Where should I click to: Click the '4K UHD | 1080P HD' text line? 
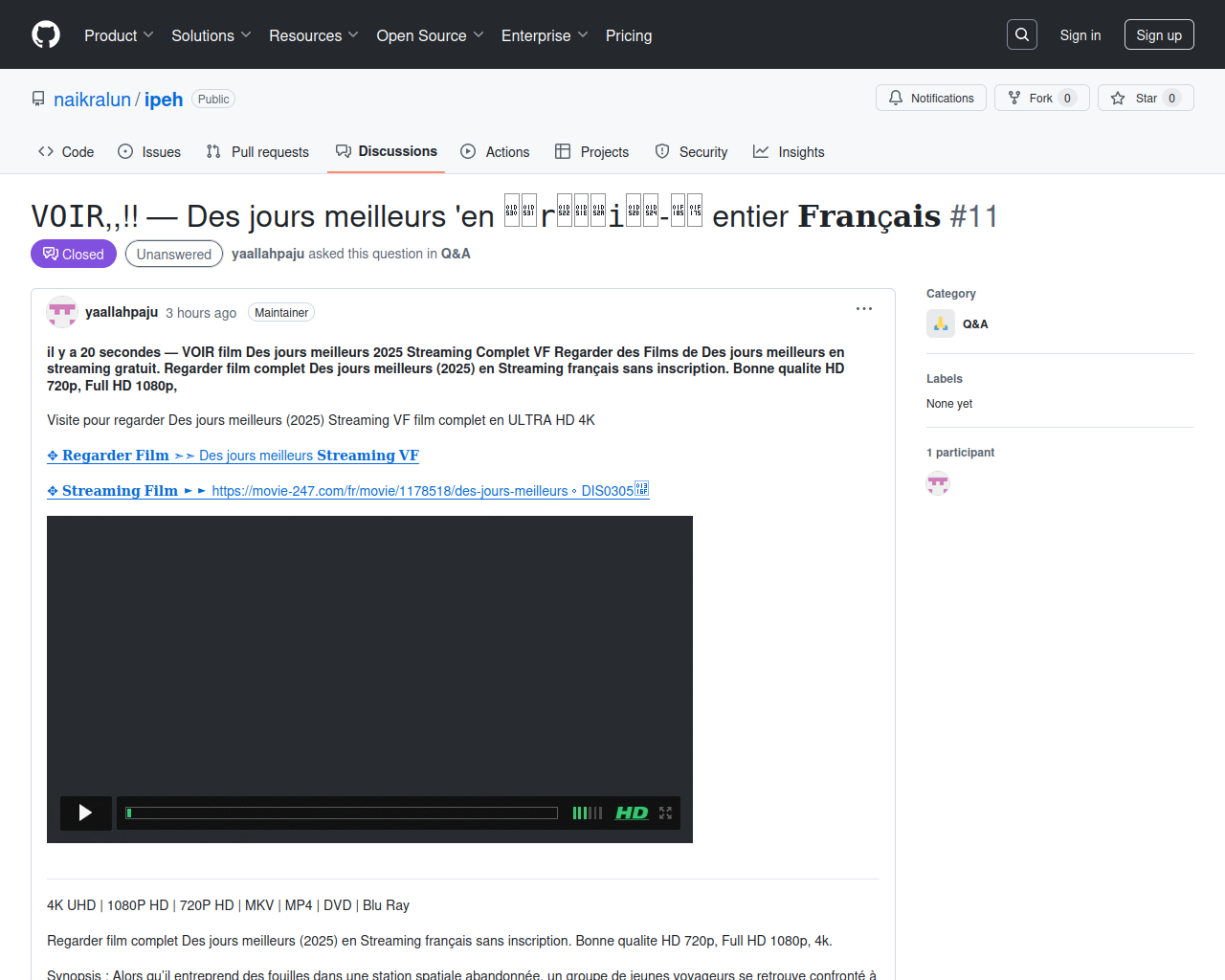[x=228, y=905]
